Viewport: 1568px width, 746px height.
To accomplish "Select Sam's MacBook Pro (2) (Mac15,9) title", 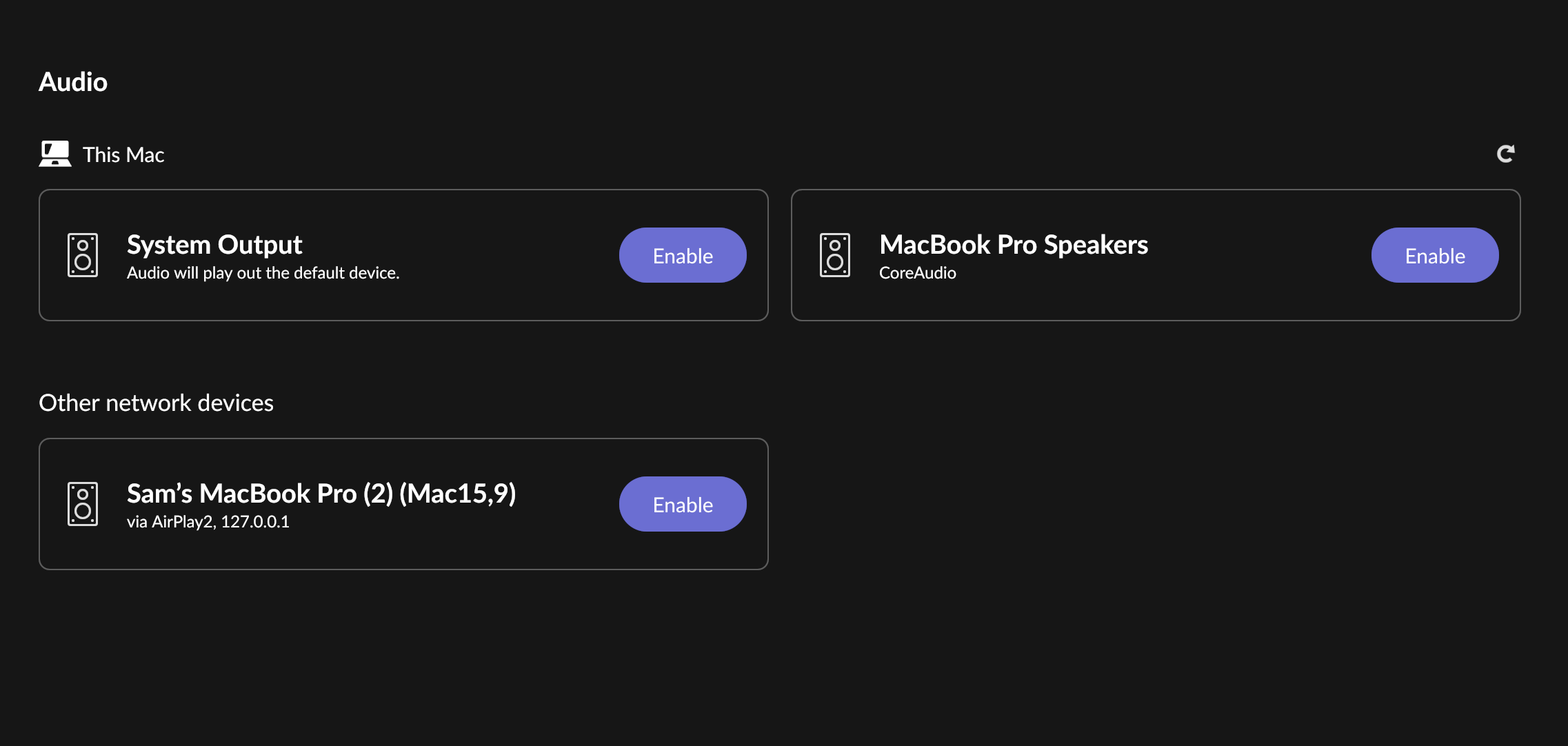I will click(321, 494).
